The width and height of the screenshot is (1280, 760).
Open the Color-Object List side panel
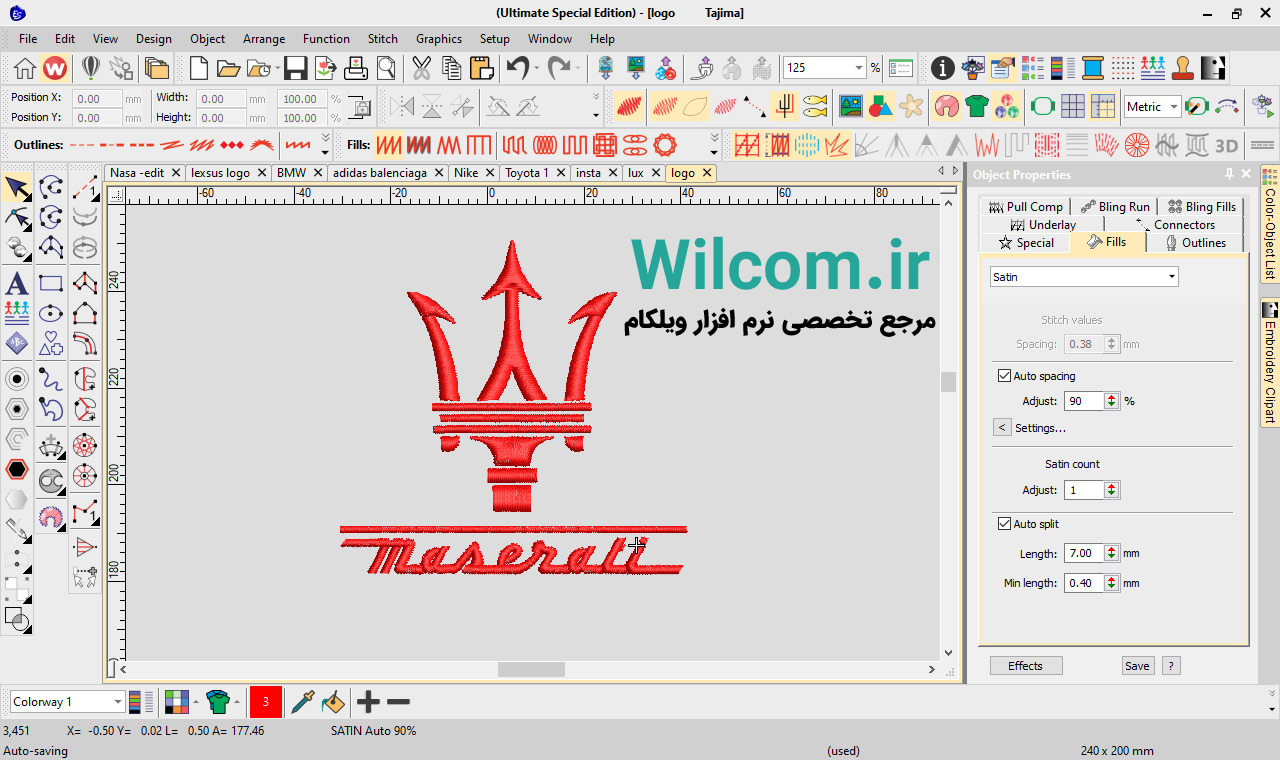coord(1270,225)
